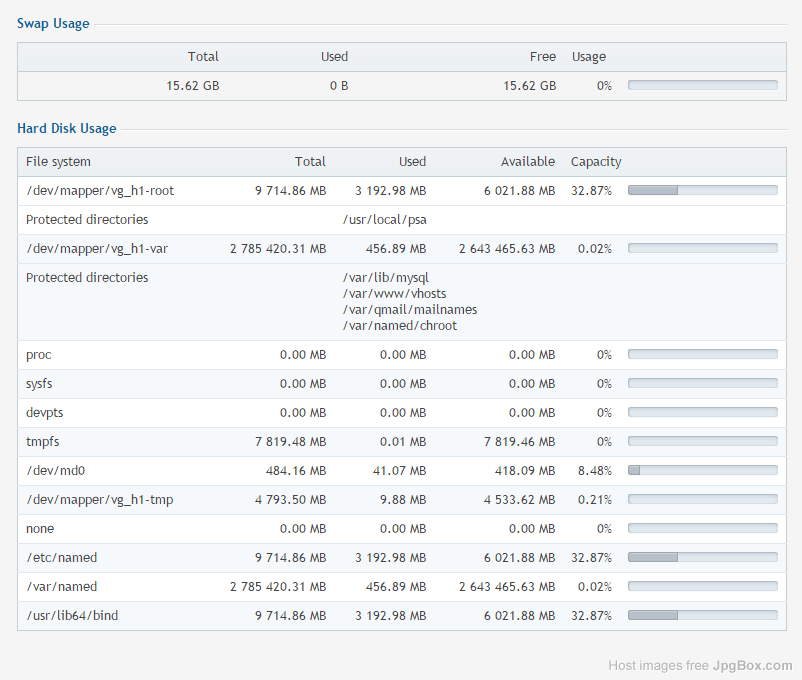Screen dimensions: 802x680
Task: Click the Available column header
Action: coord(527,162)
